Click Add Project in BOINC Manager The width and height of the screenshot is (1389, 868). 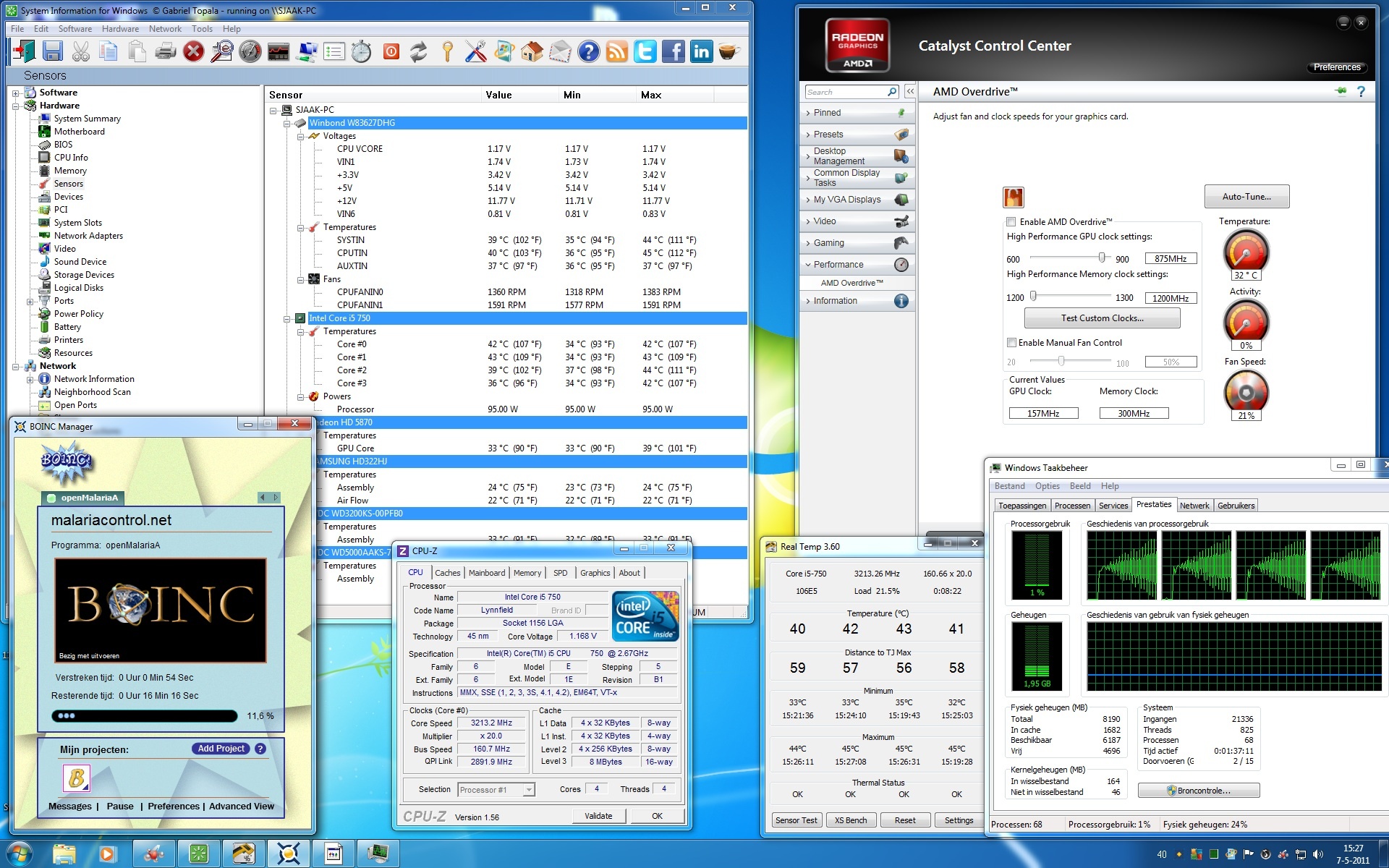pos(221,749)
